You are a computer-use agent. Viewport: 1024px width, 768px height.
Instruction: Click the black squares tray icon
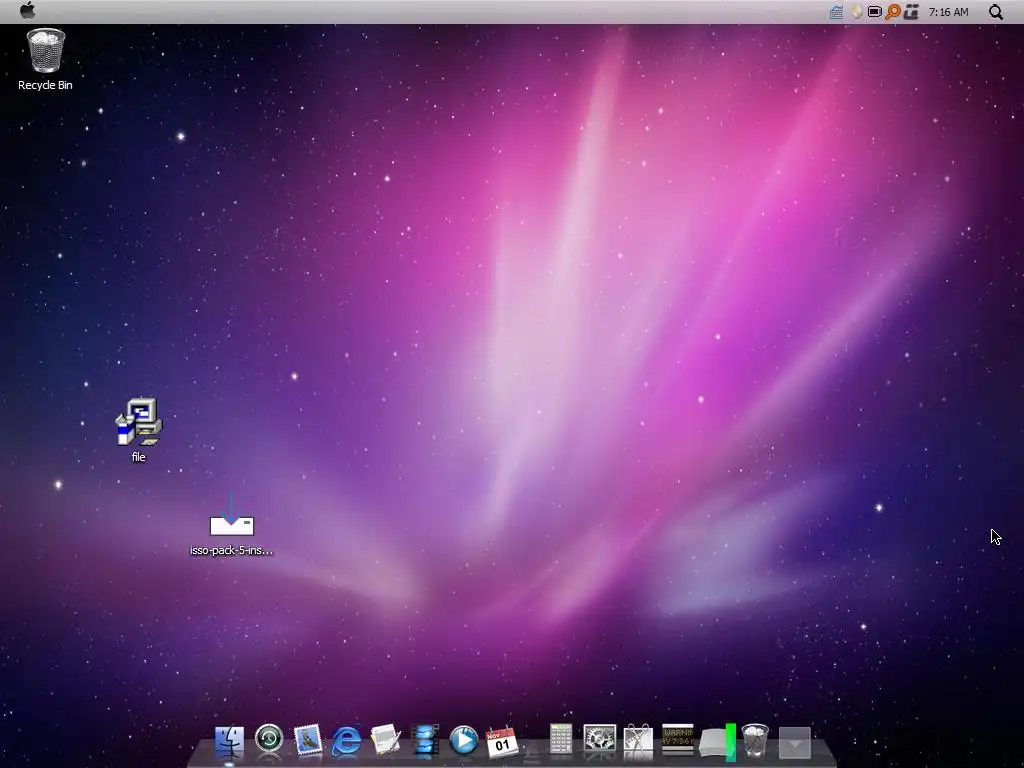point(911,12)
